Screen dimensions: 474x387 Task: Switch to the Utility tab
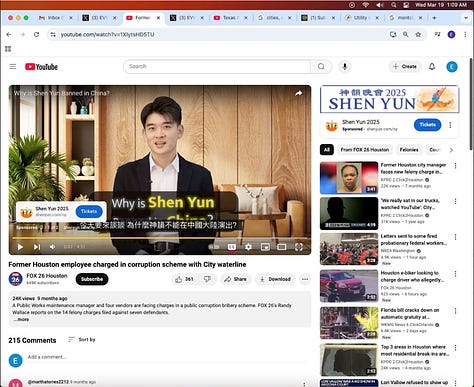click(361, 18)
